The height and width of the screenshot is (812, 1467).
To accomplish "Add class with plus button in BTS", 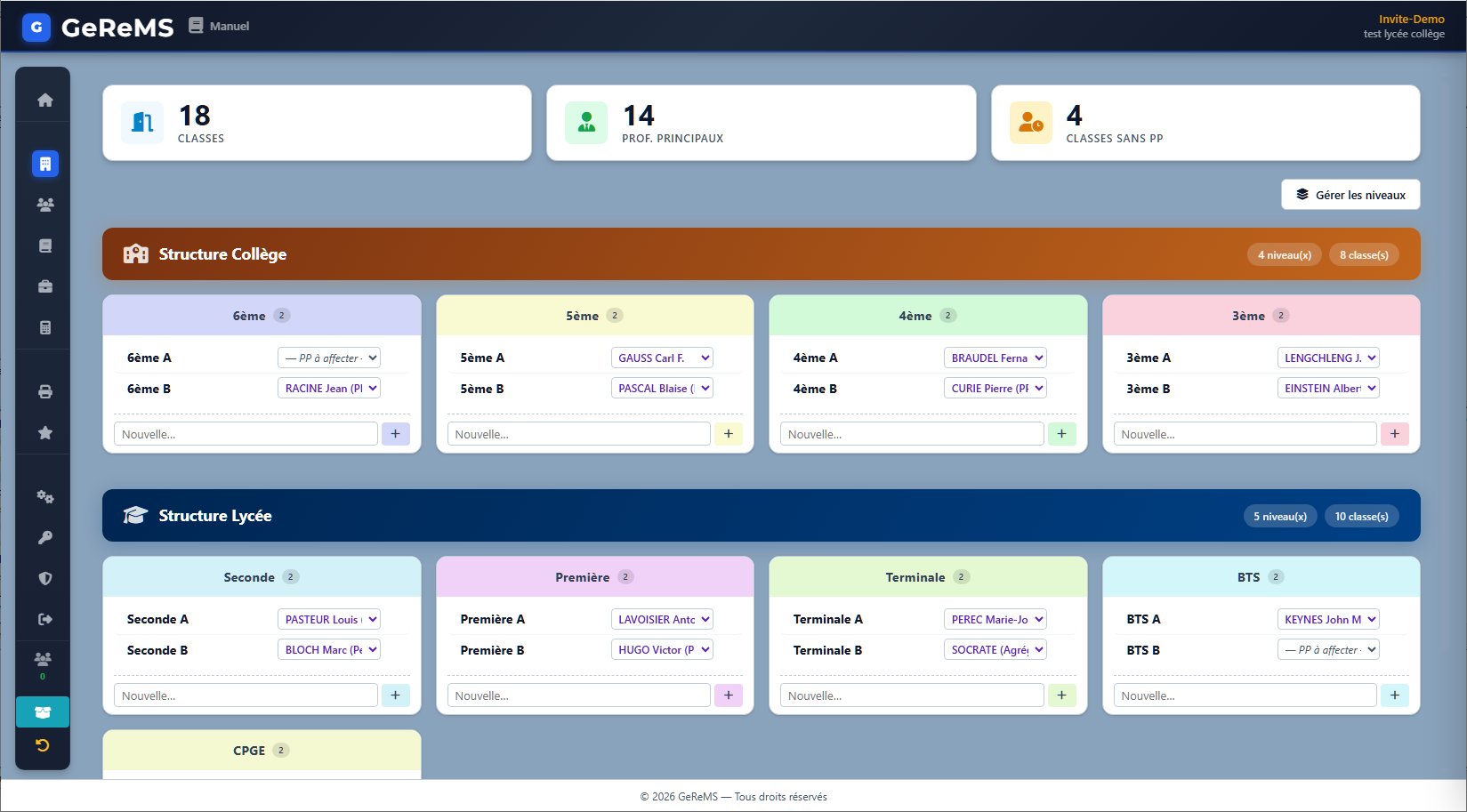I will (1395, 695).
